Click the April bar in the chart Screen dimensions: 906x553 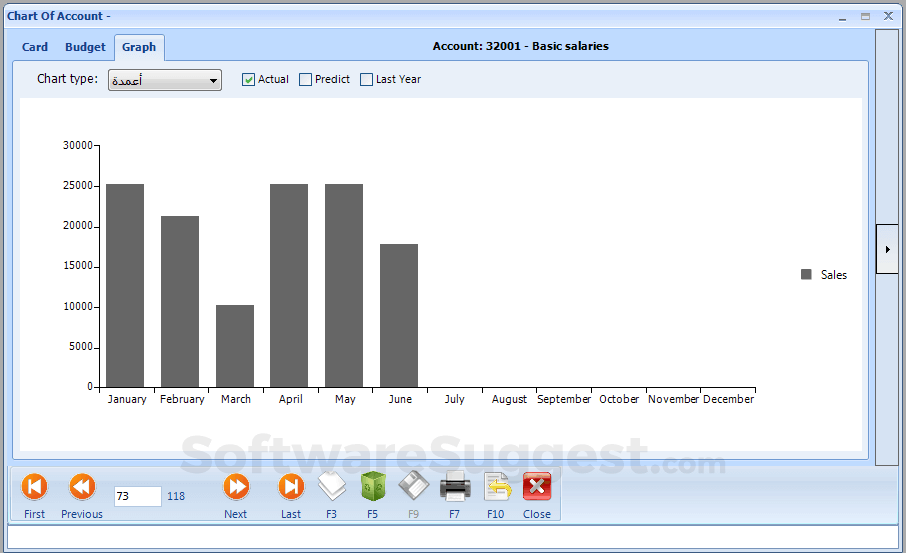click(x=289, y=285)
